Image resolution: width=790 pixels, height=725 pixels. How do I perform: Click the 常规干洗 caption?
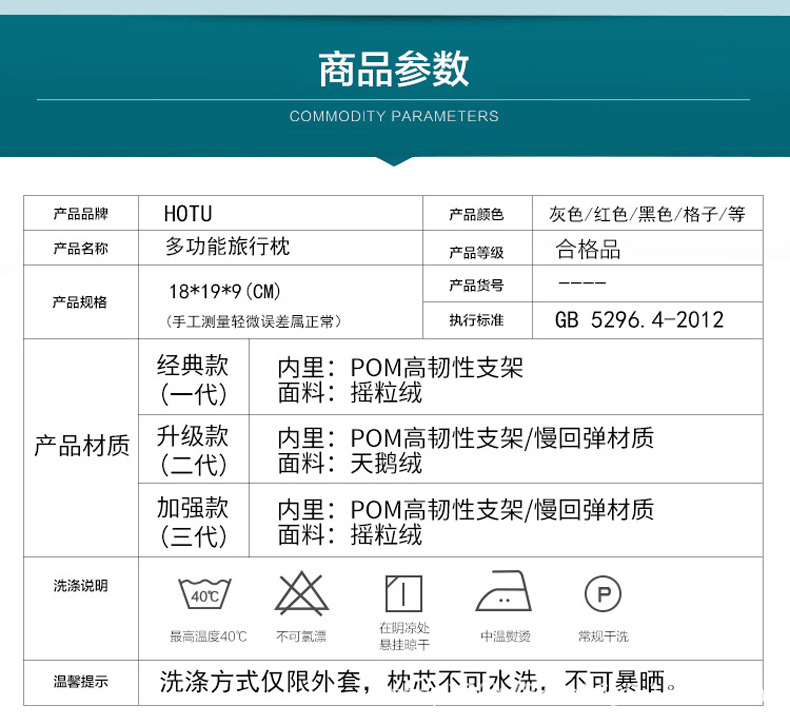[x=603, y=637]
